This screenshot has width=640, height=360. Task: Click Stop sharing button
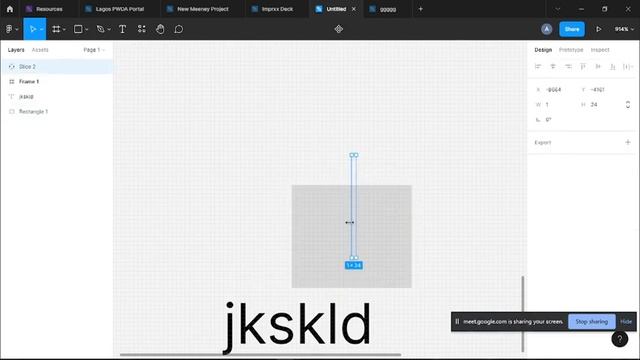click(591, 322)
